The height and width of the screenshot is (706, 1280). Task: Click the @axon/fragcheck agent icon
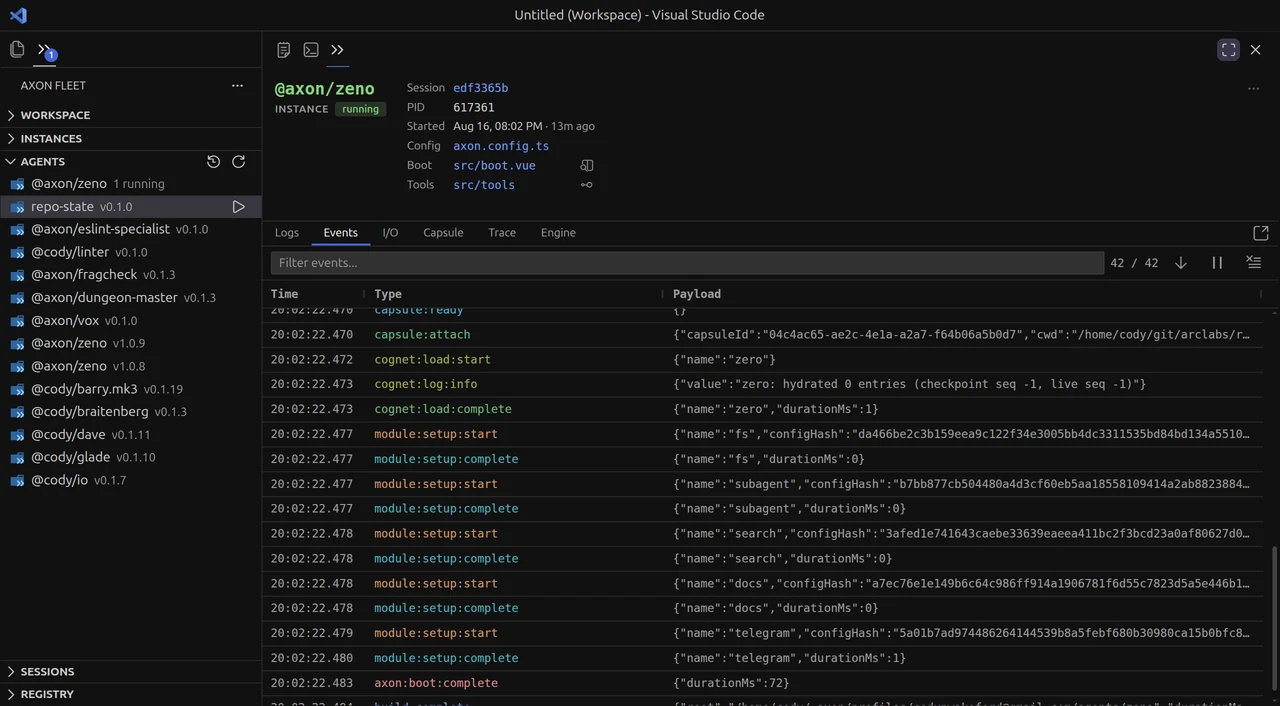point(17,275)
